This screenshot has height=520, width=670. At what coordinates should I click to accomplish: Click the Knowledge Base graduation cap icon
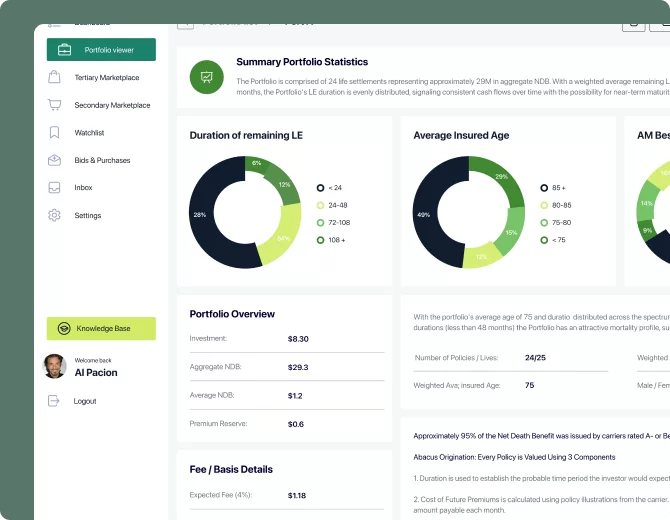tap(64, 328)
